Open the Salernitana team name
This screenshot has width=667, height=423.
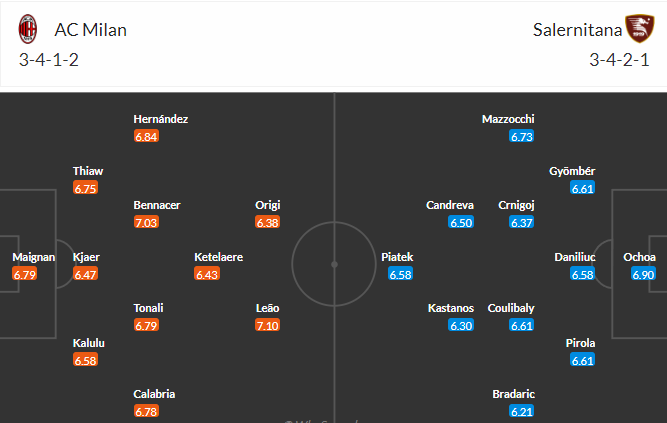(x=577, y=30)
